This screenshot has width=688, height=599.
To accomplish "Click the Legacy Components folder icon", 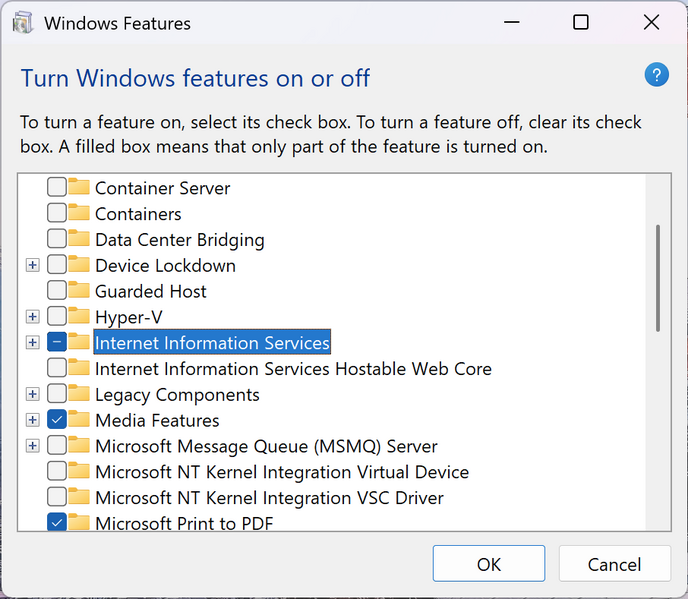I will [x=79, y=394].
